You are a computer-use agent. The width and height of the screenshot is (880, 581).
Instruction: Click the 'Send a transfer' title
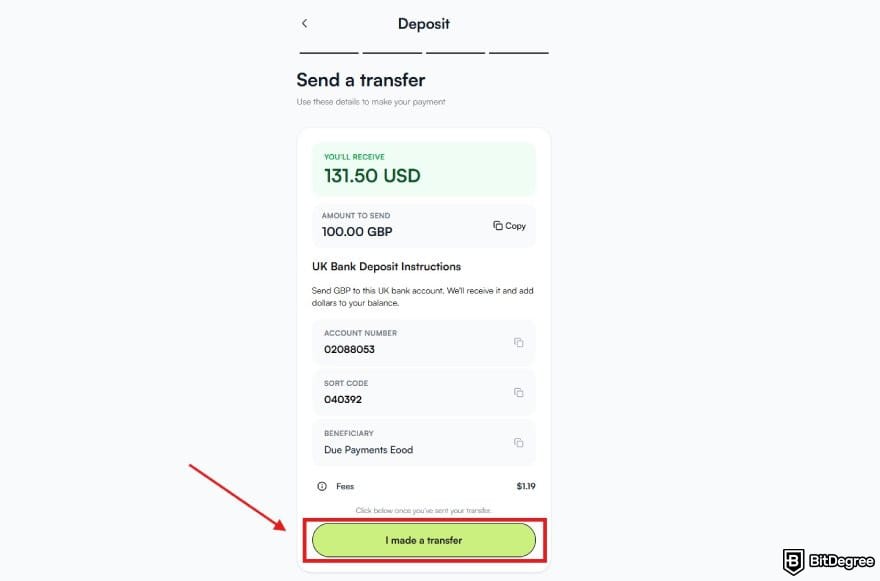coord(360,80)
